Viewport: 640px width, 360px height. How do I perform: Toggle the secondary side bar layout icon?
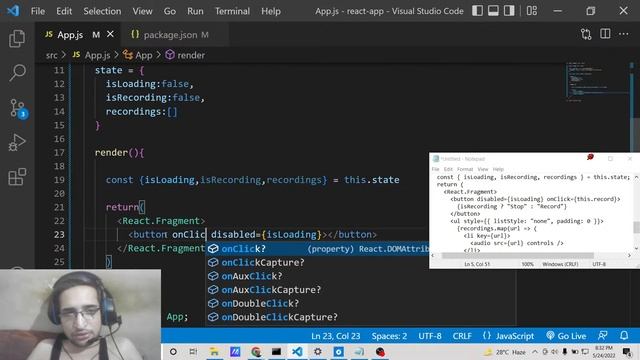click(x=509, y=11)
